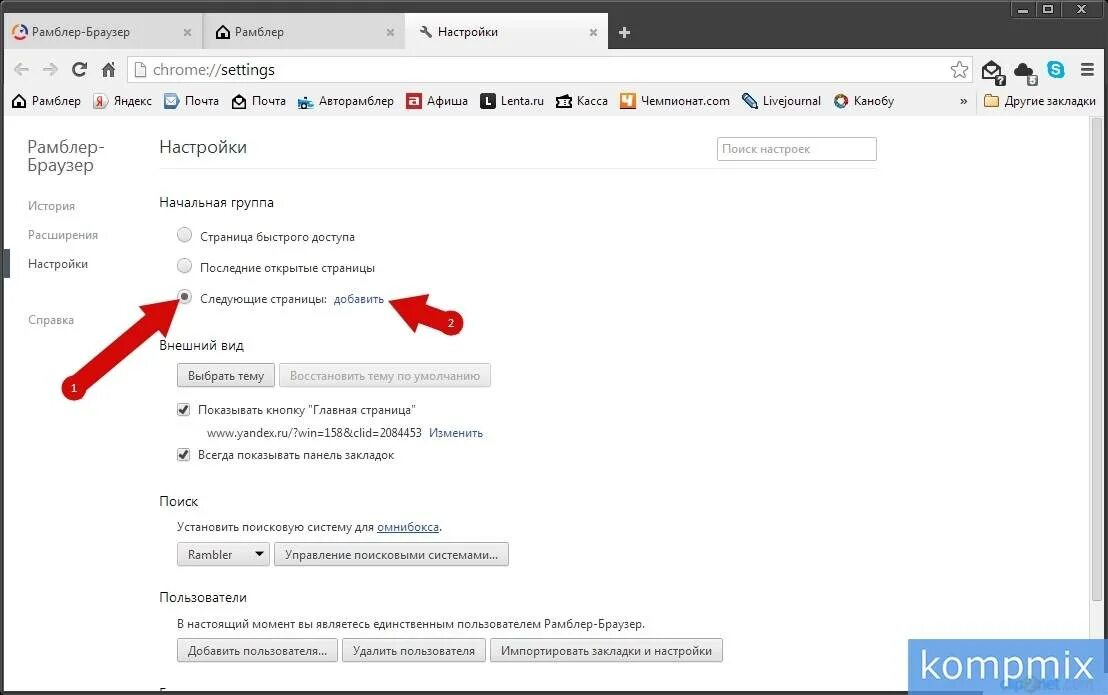Open the Livejournal bookmark

(781, 101)
